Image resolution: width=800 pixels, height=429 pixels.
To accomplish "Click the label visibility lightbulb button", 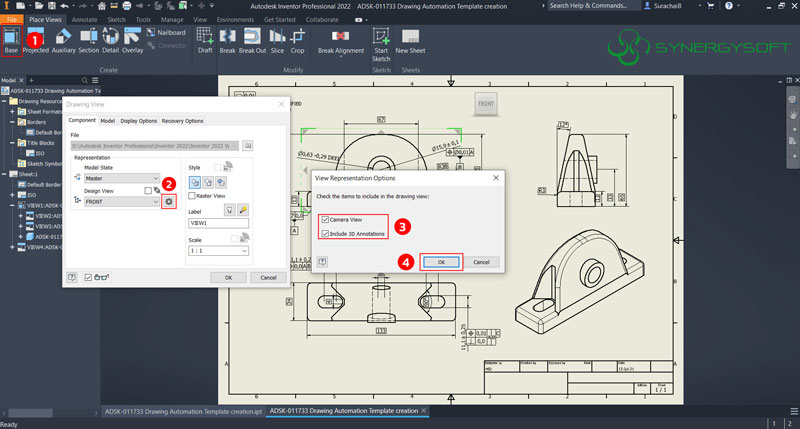I will (230, 210).
